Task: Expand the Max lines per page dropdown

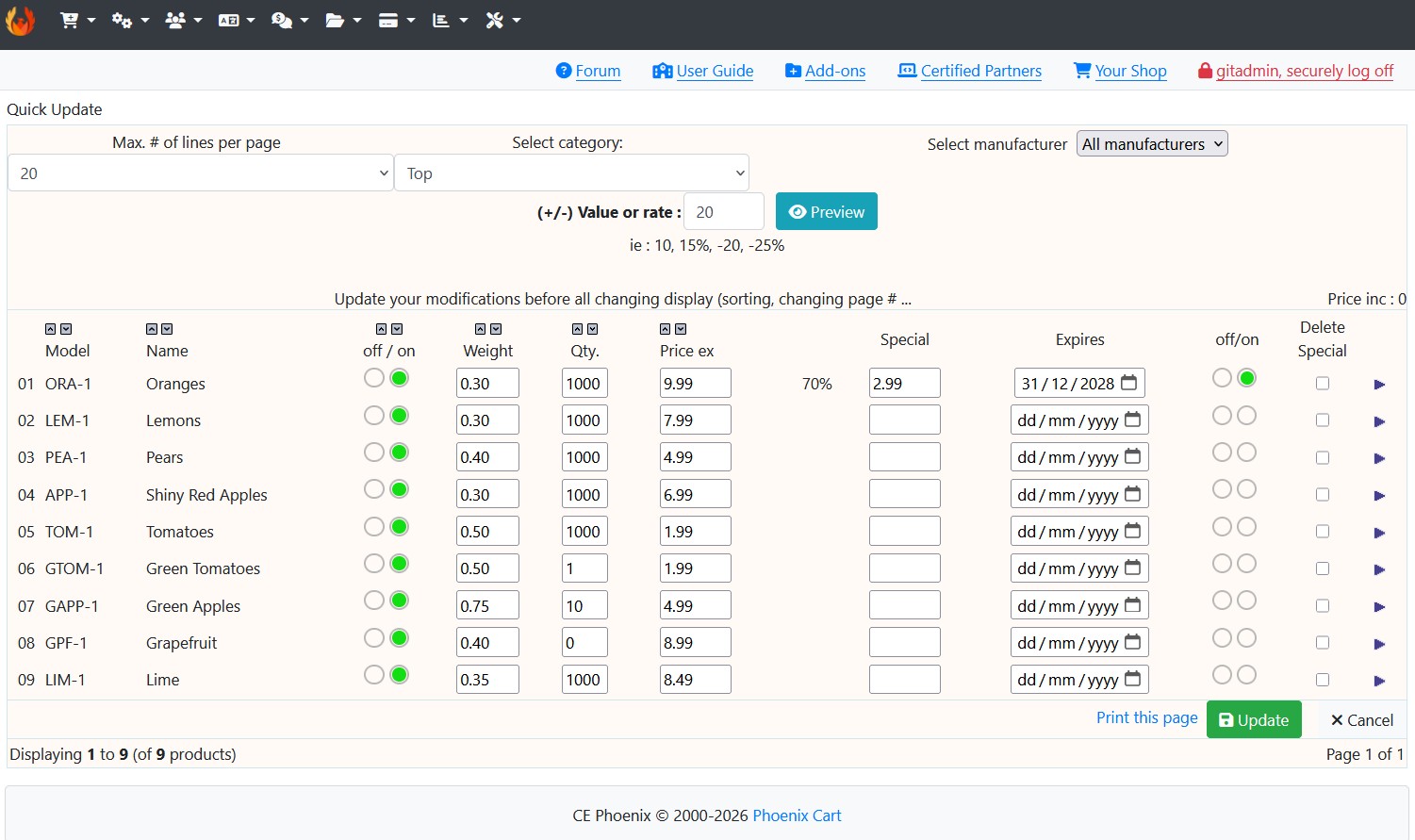Action: click(201, 173)
